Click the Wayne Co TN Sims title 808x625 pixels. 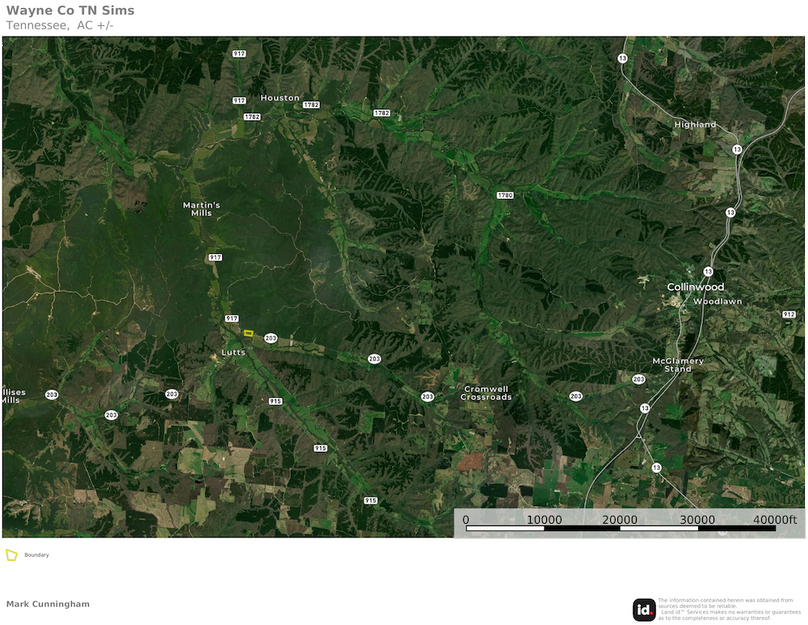pyautogui.click(x=70, y=10)
